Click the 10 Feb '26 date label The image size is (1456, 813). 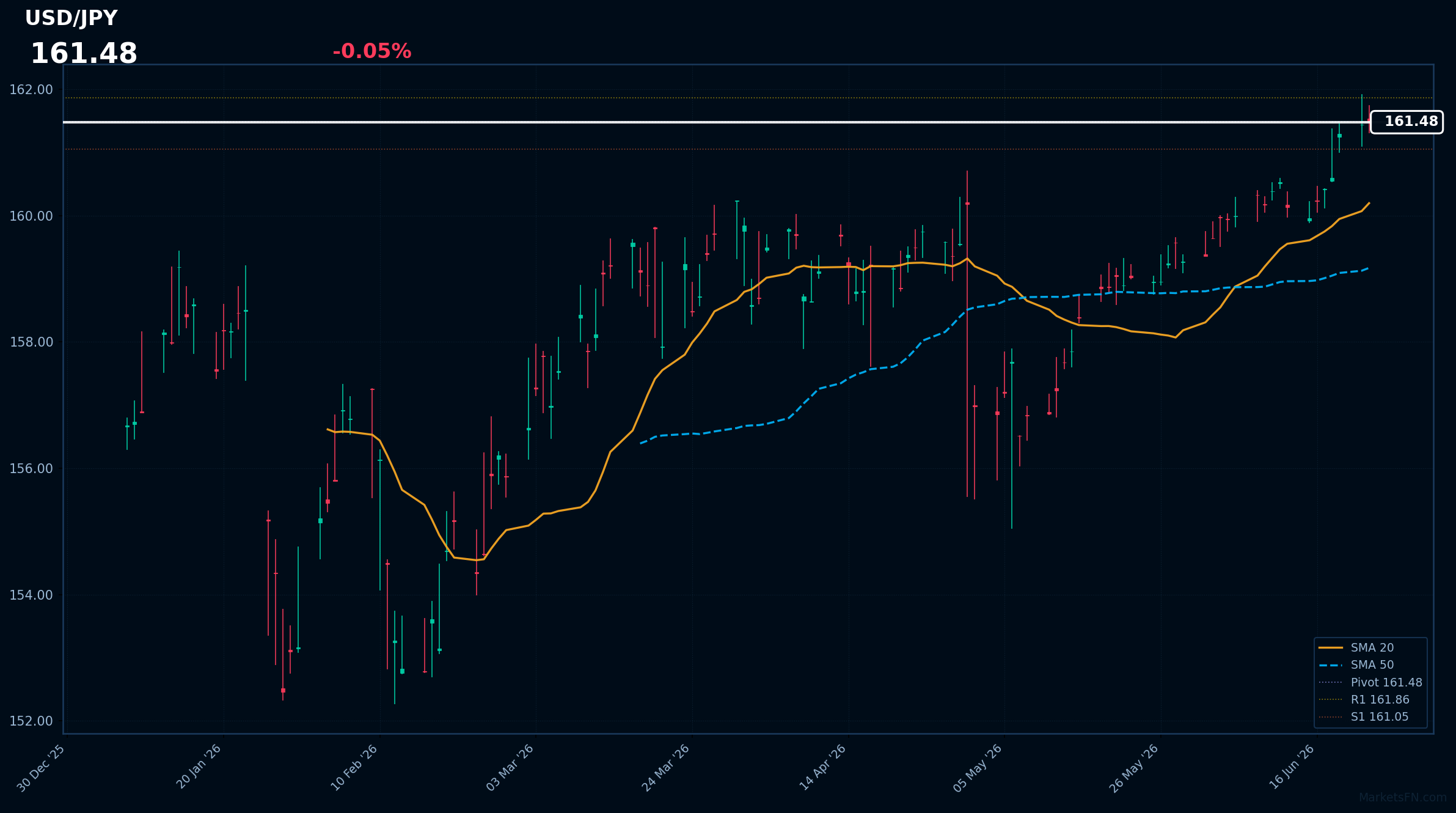[x=354, y=768]
